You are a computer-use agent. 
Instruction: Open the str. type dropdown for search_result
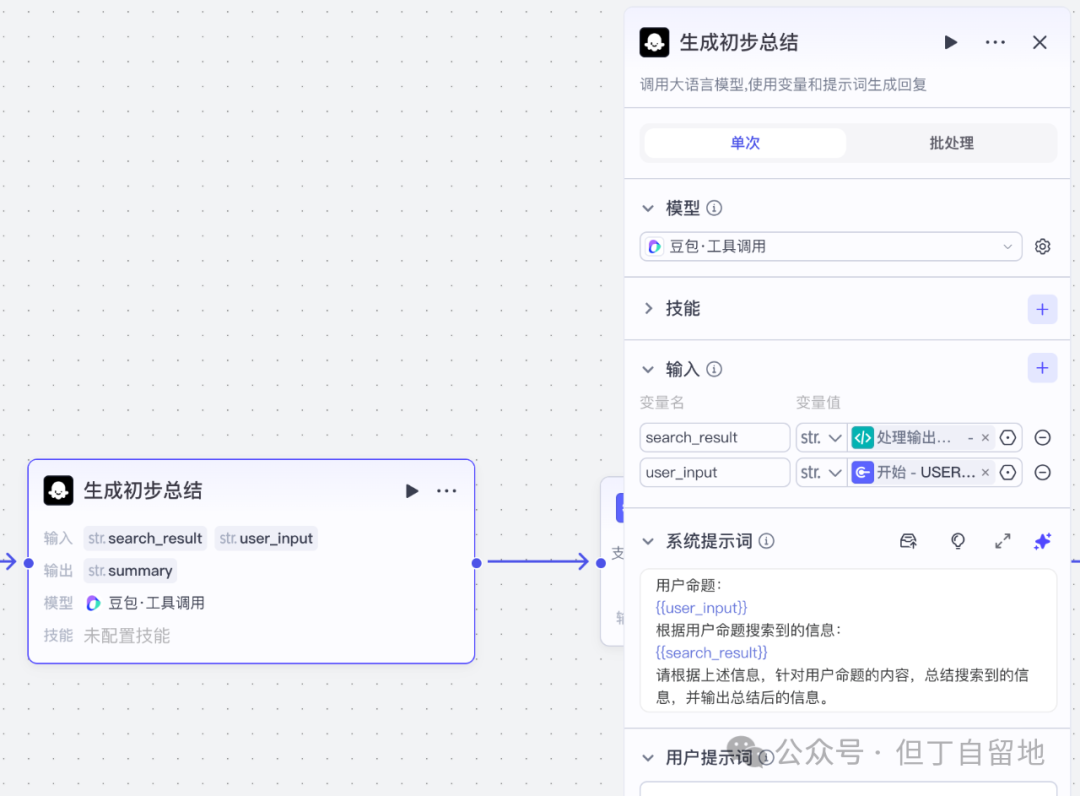(821, 437)
